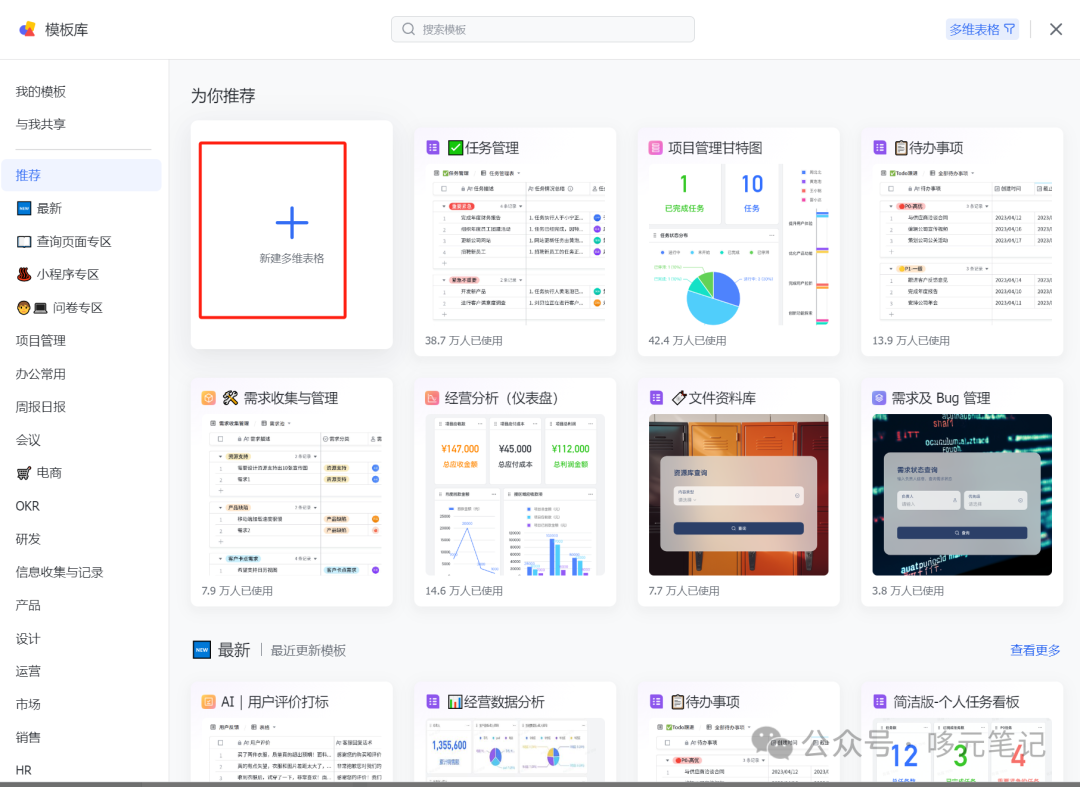
Task: Click the 42.4 万人已使用 usage text
Action: [687, 340]
